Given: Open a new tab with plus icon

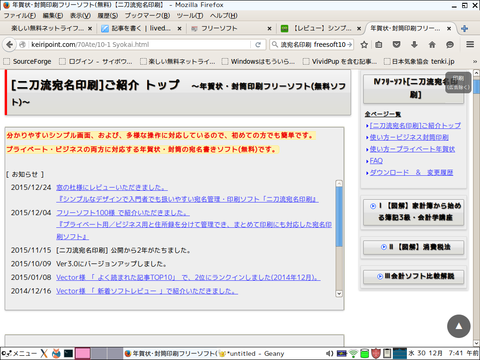Looking at the screenshot, I should pyautogui.click(x=464, y=29).
